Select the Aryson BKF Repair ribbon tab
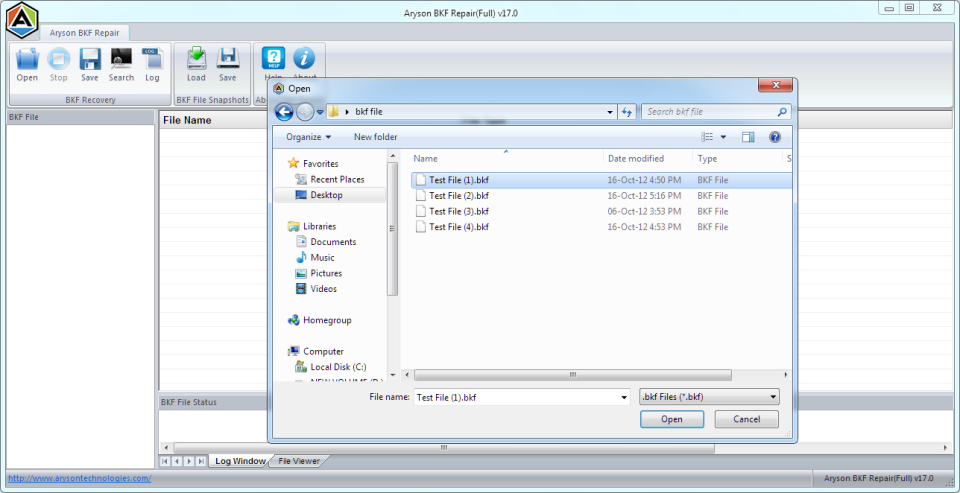 click(x=84, y=33)
